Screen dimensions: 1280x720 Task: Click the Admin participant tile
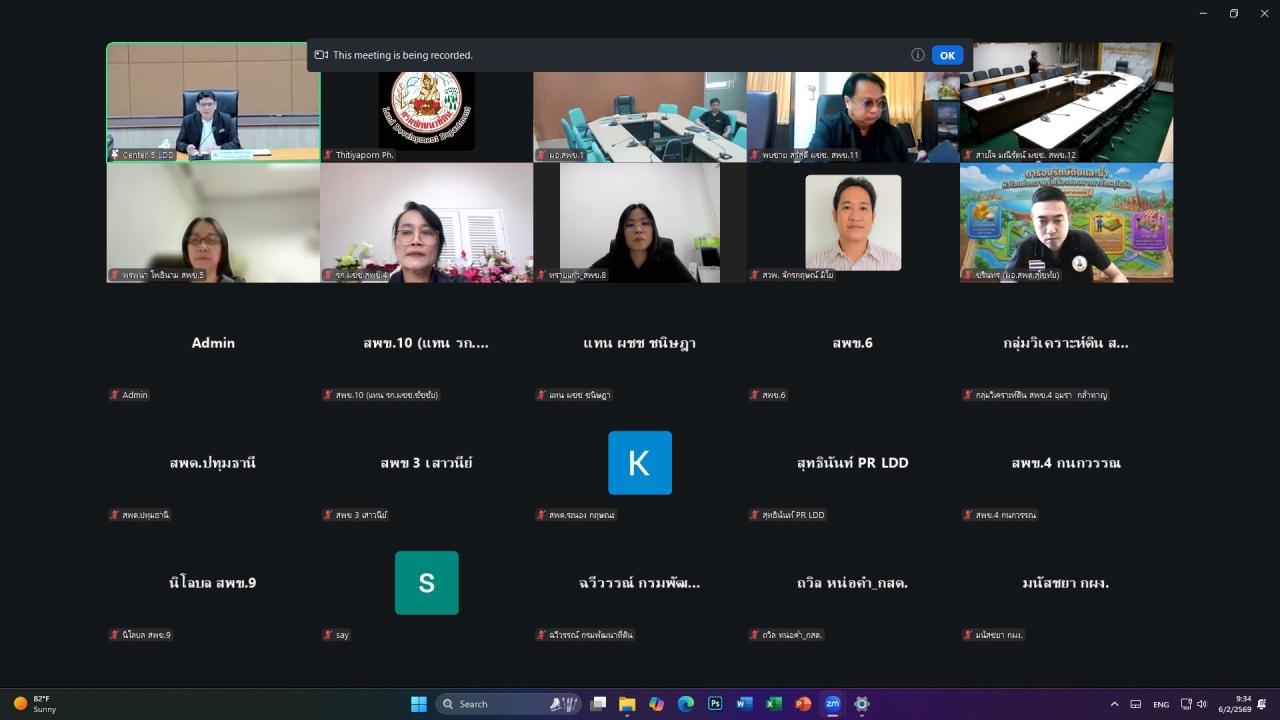tap(213, 343)
